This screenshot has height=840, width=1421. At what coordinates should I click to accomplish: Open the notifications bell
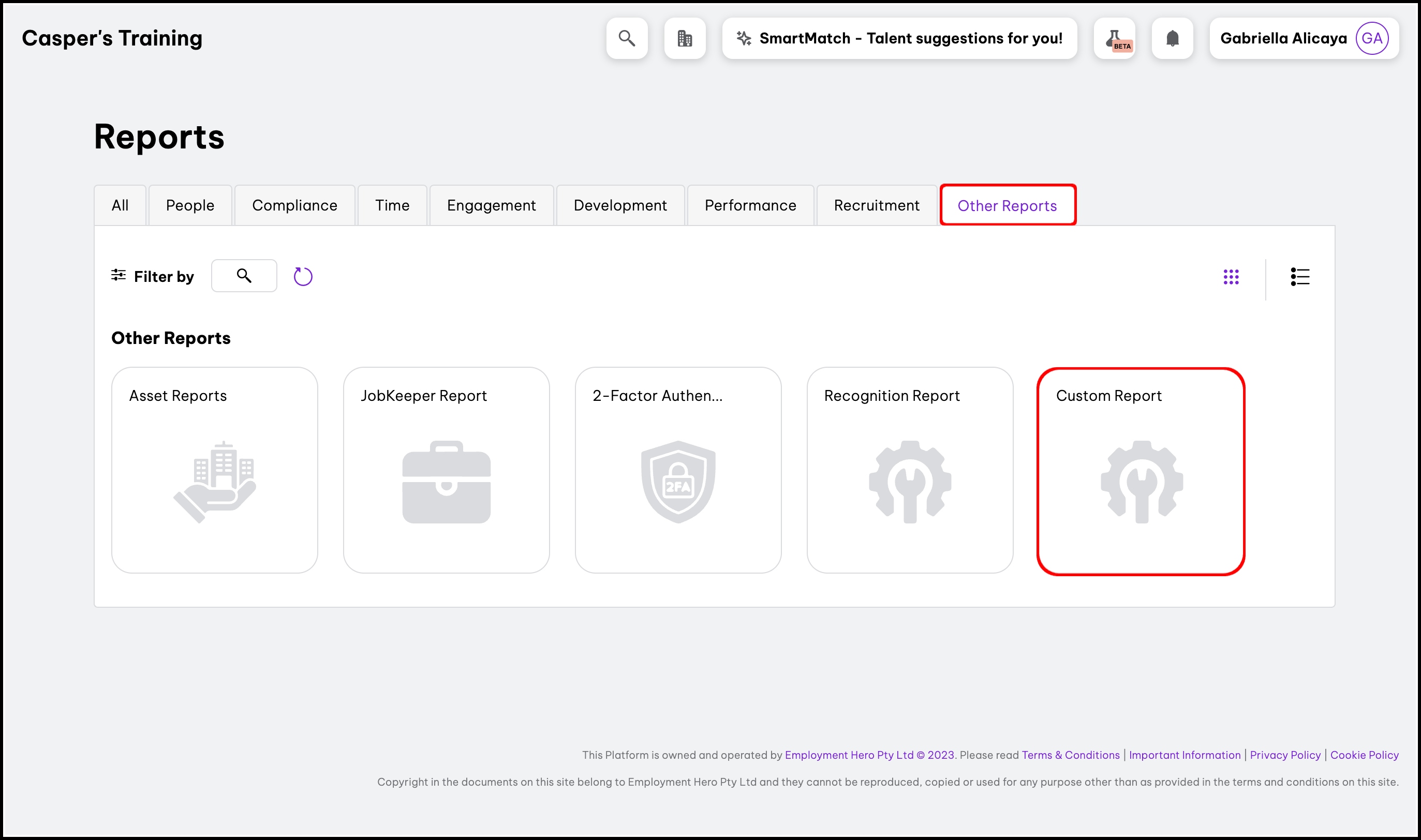pos(1172,38)
